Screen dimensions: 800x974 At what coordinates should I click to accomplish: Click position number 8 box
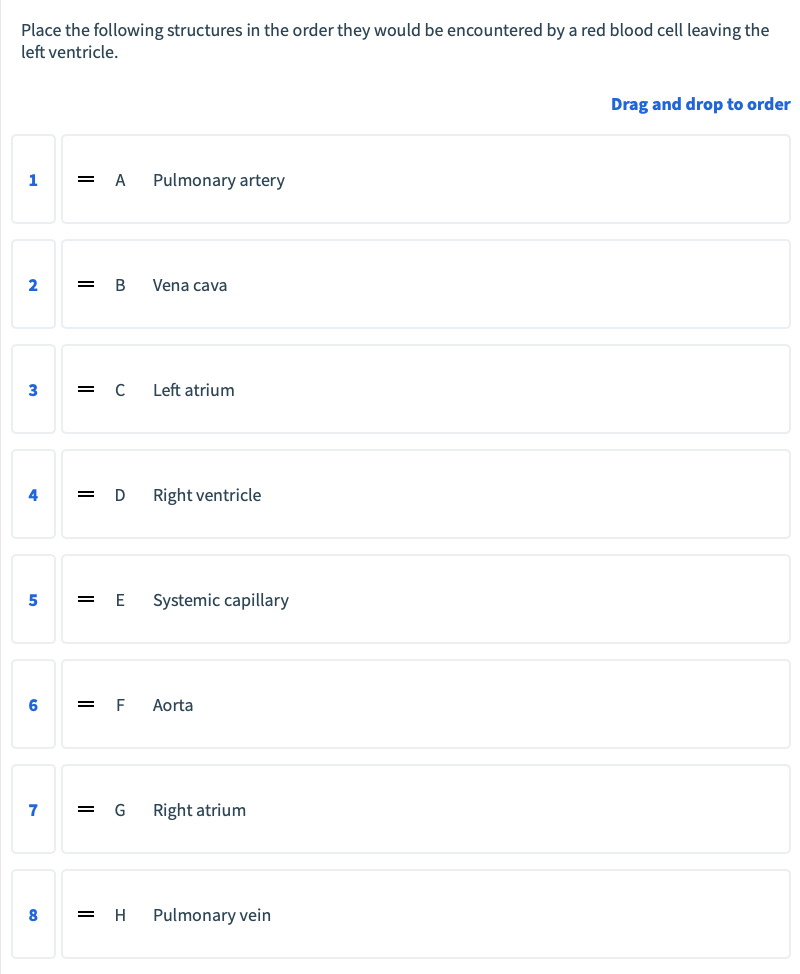[x=34, y=914]
